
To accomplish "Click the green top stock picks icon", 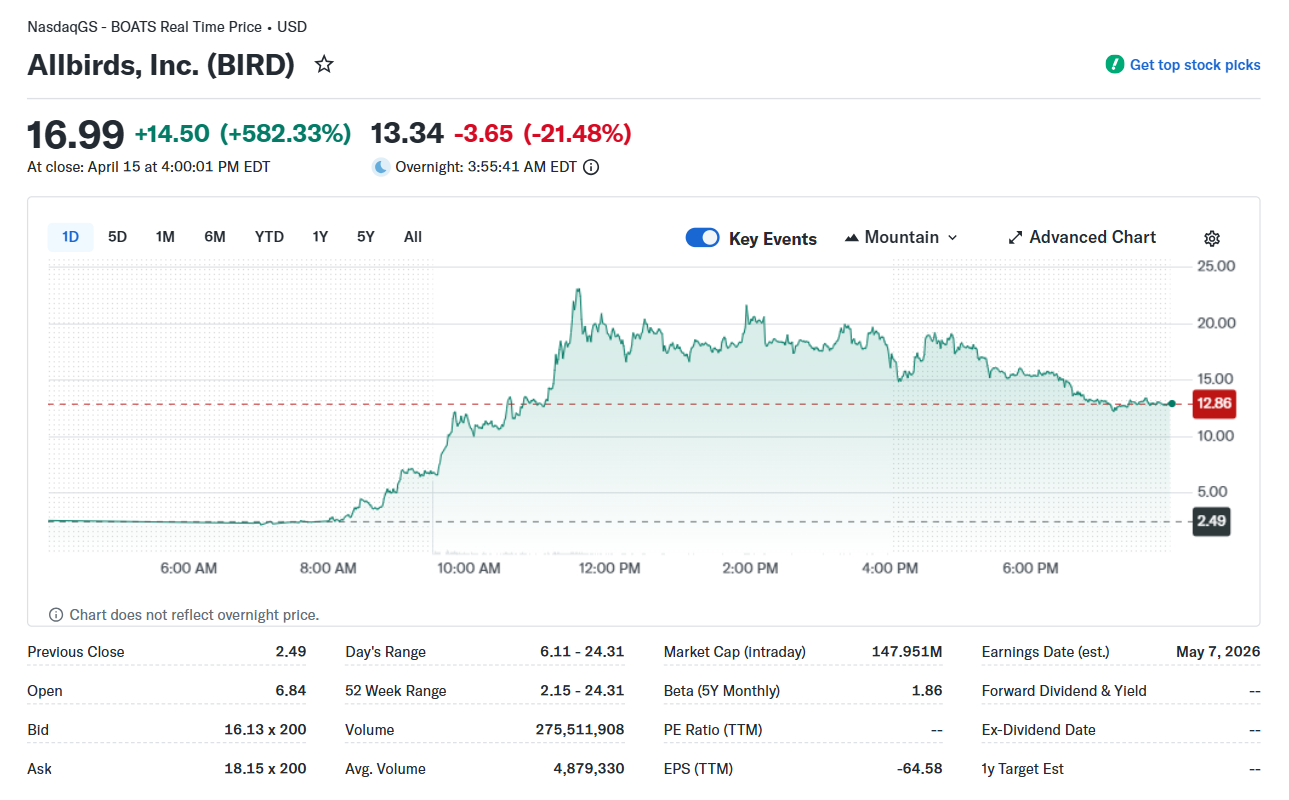I will pyautogui.click(x=1114, y=65).
